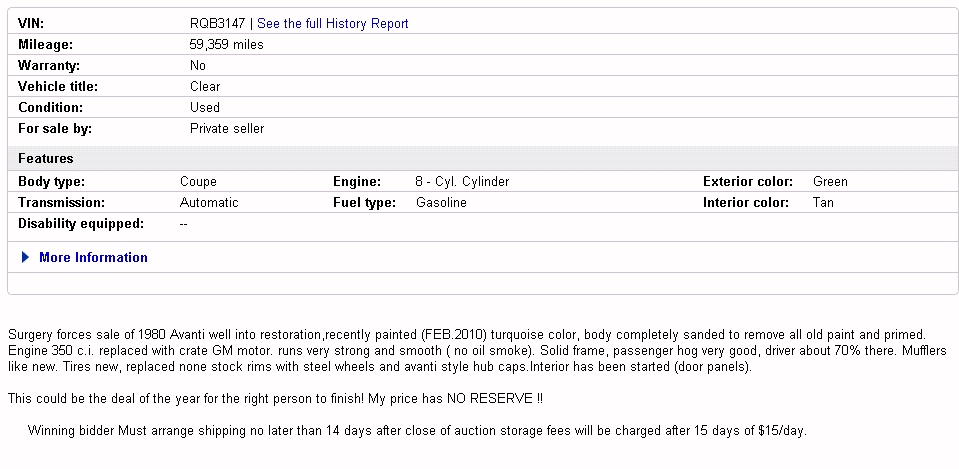
Task: Select the Features section header
Action: (46, 158)
